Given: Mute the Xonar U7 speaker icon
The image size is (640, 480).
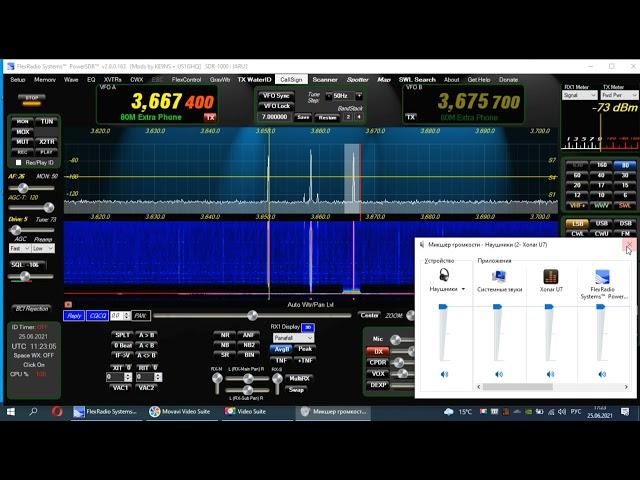Looking at the screenshot, I should tap(550, 374).
